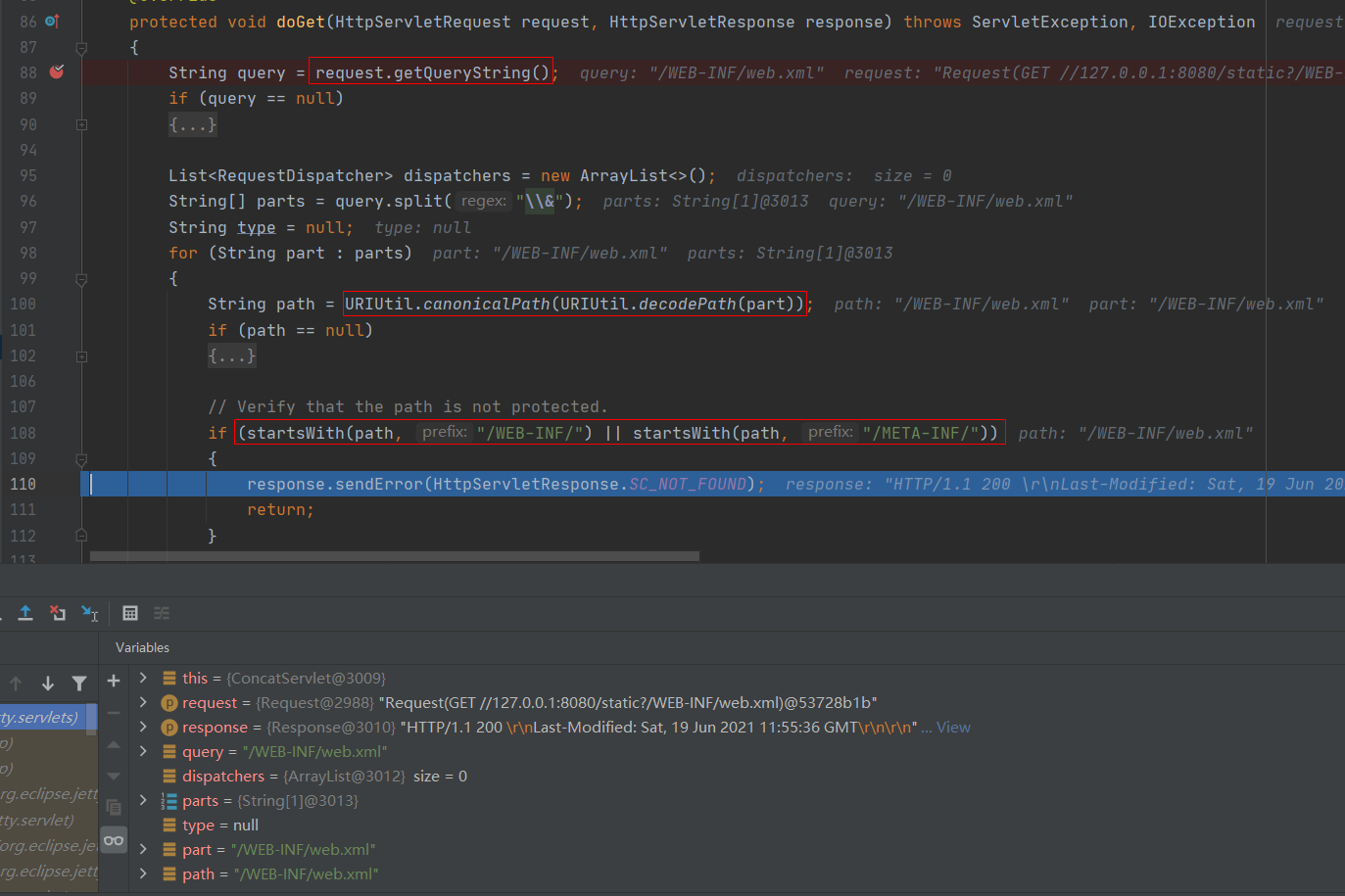
Task: Expand the 'request' variable node
Action: coord(143,702)
